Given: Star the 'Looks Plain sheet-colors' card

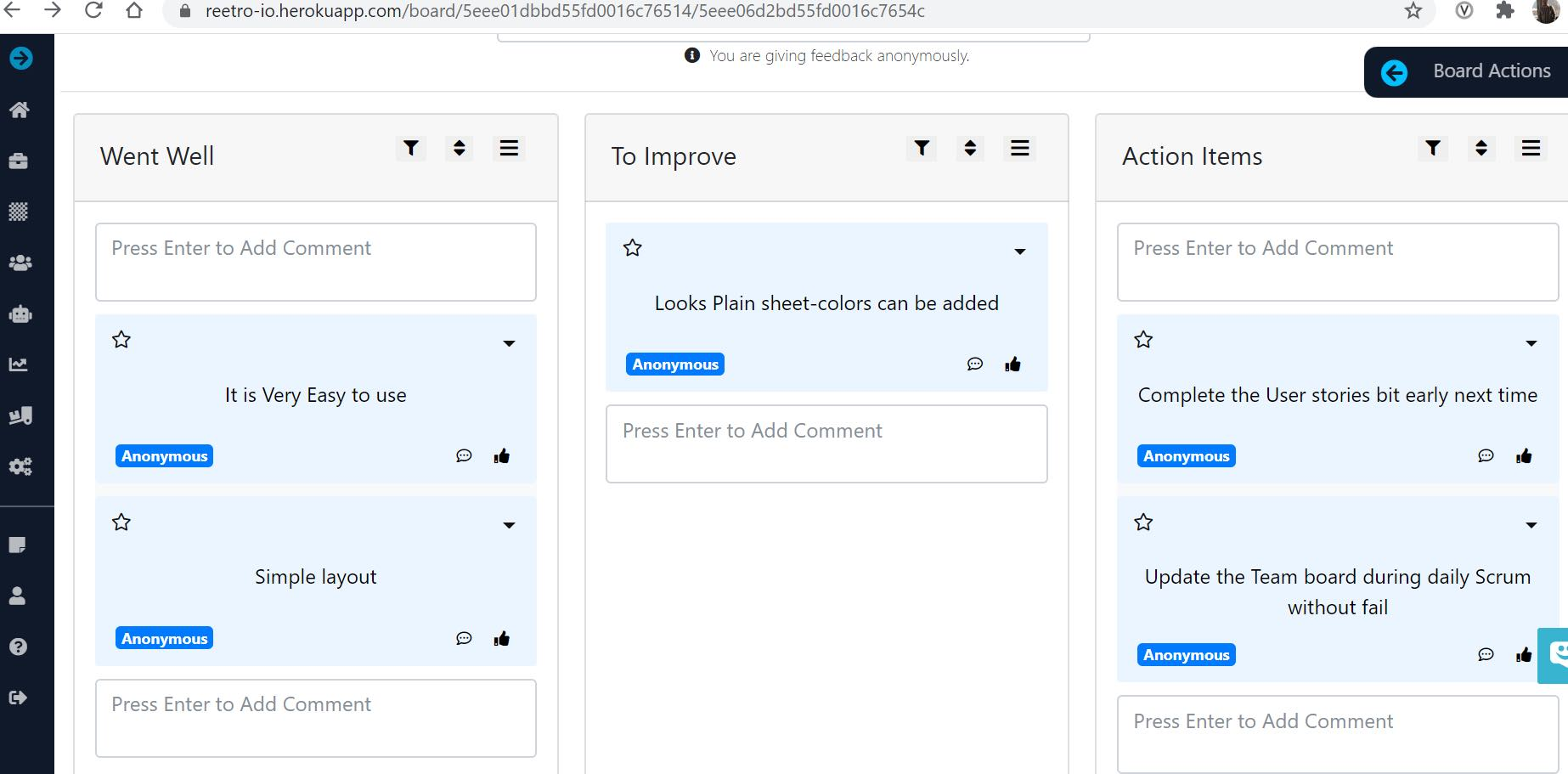Looking at the screenshot, I should click(632, 247).
